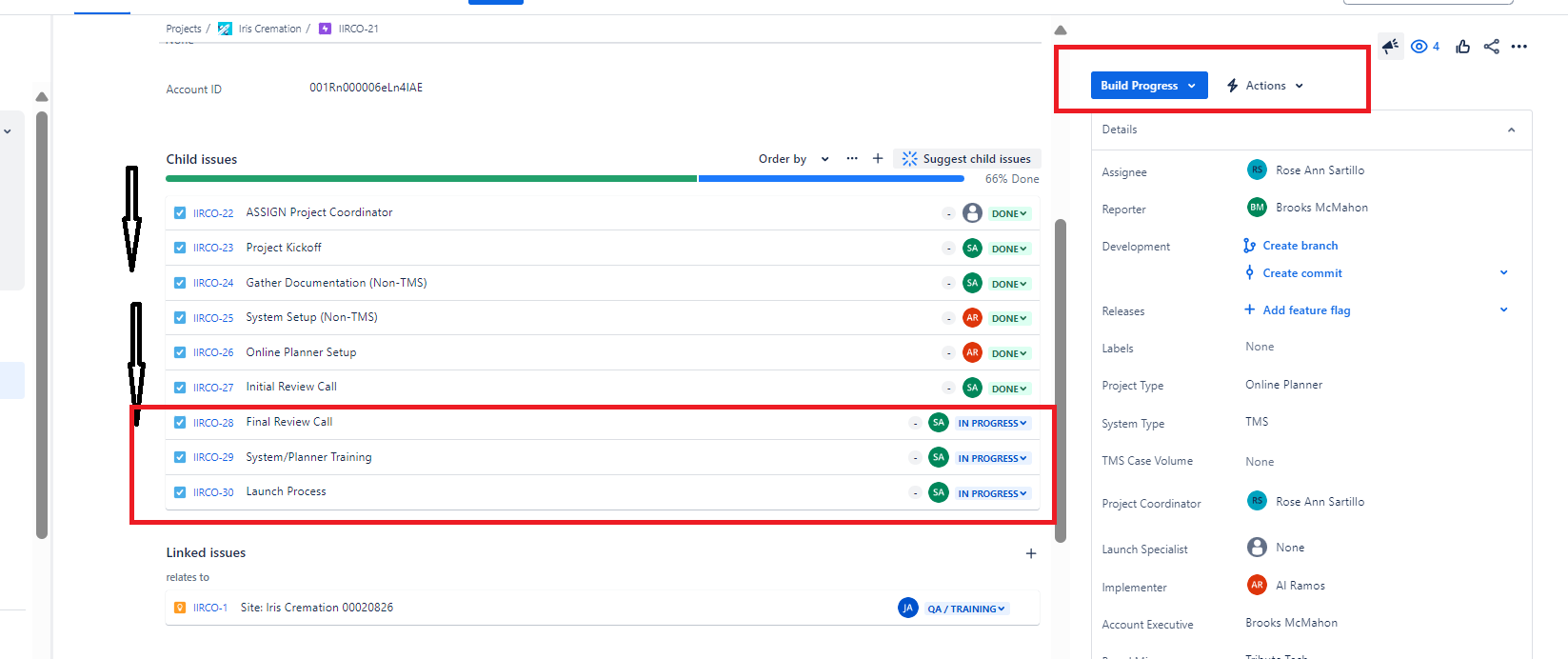Click the thumbs up vote icon
The height and width of the screenshot is (659, 1568).
1463,47
